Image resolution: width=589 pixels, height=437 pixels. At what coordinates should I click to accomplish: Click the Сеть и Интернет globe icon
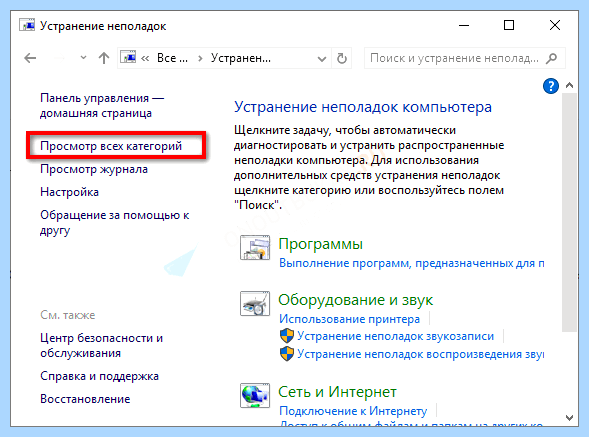pos(255,395)
